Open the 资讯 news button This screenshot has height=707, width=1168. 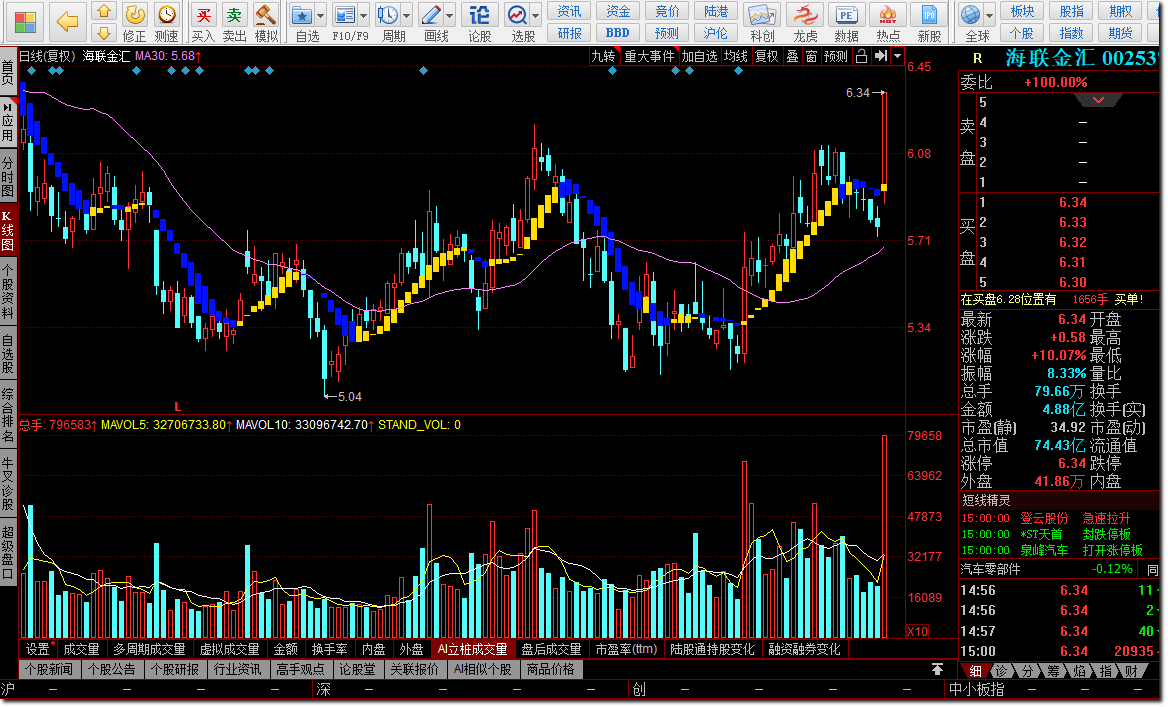569,11
